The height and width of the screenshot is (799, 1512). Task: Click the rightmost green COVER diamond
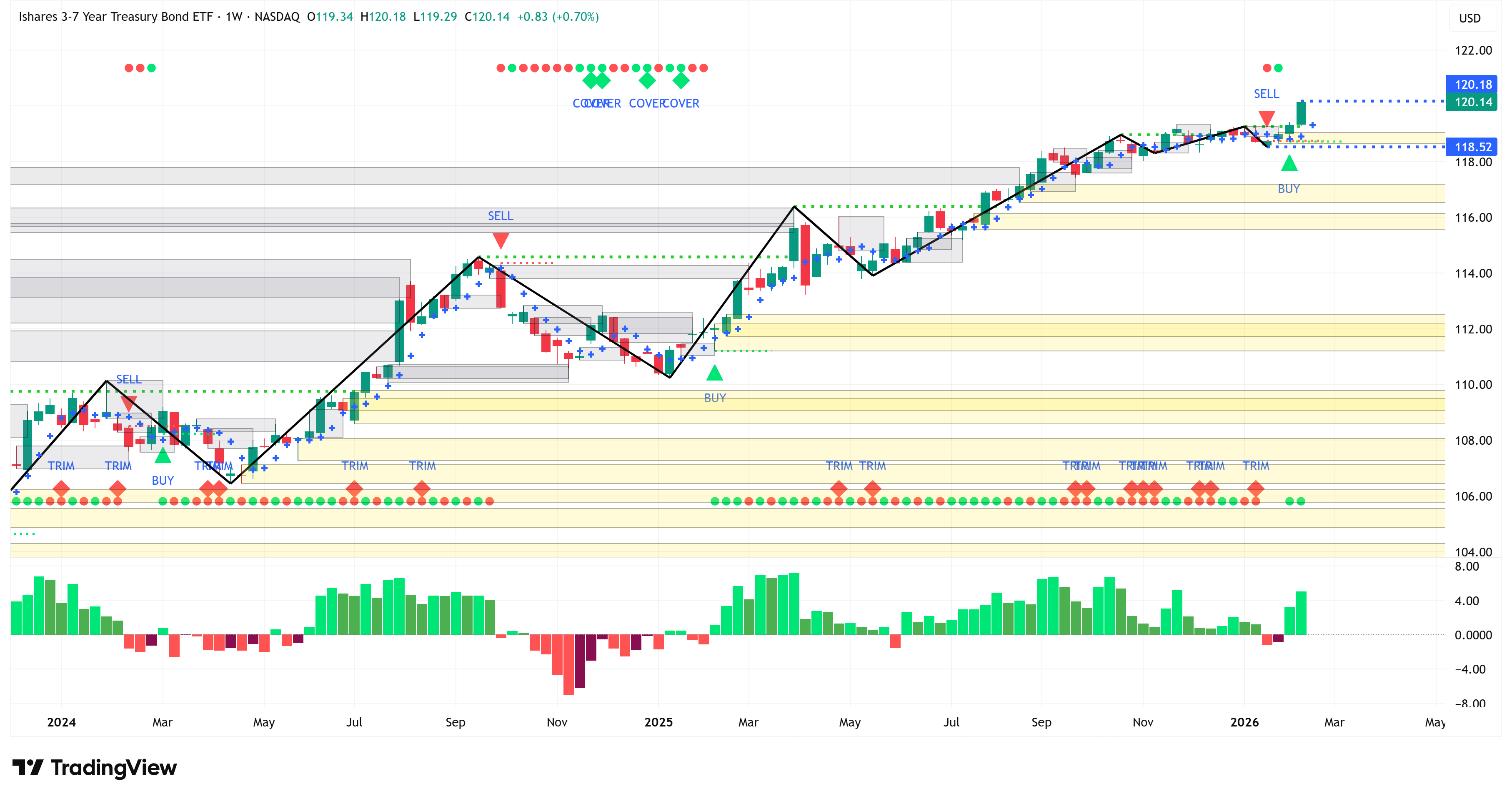click(681, 80)
